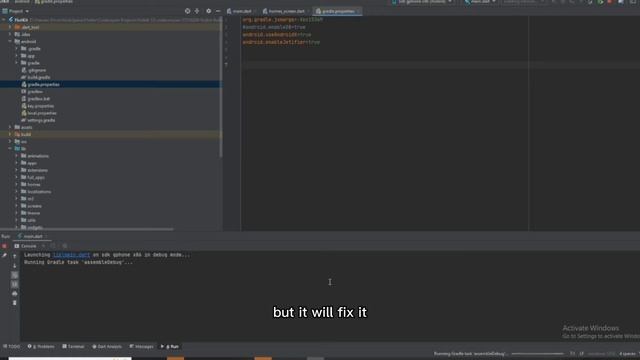Open the TODO tool window
Screen dimensions: 640x360
coord(11,347)
